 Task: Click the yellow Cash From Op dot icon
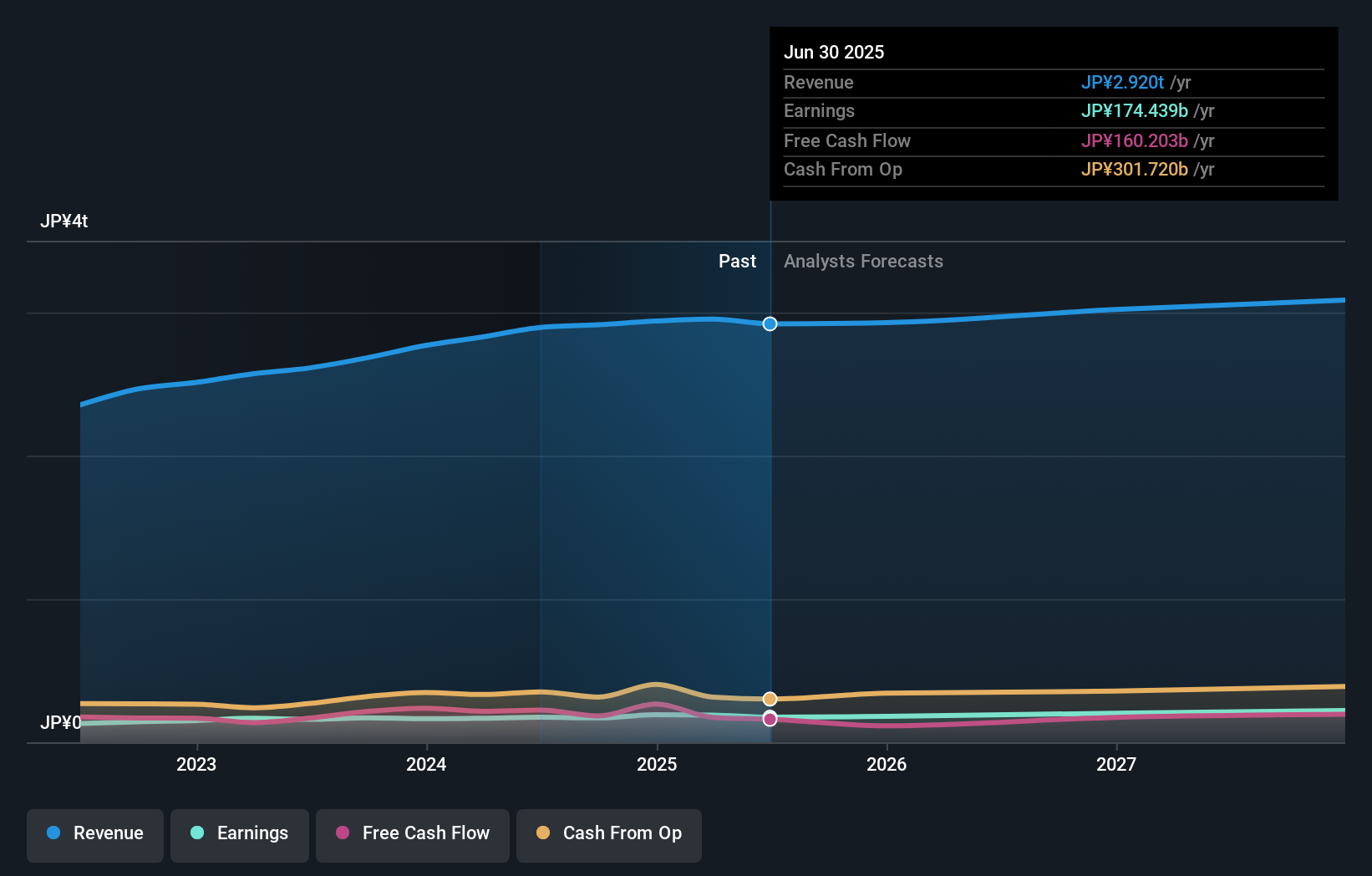[x=543, y=833]
